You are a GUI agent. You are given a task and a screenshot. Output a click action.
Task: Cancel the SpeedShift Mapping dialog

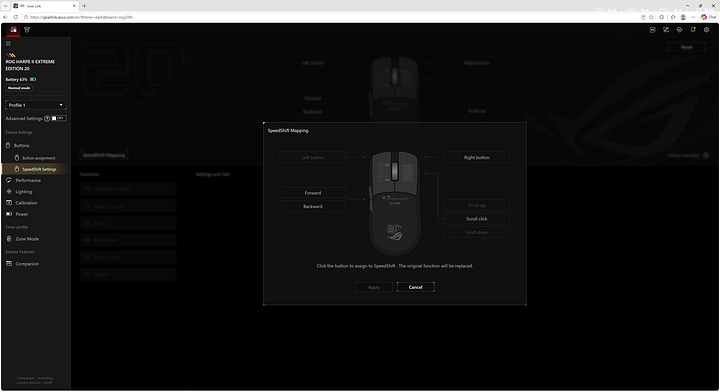pyautogui.click(x=416, y=287)
